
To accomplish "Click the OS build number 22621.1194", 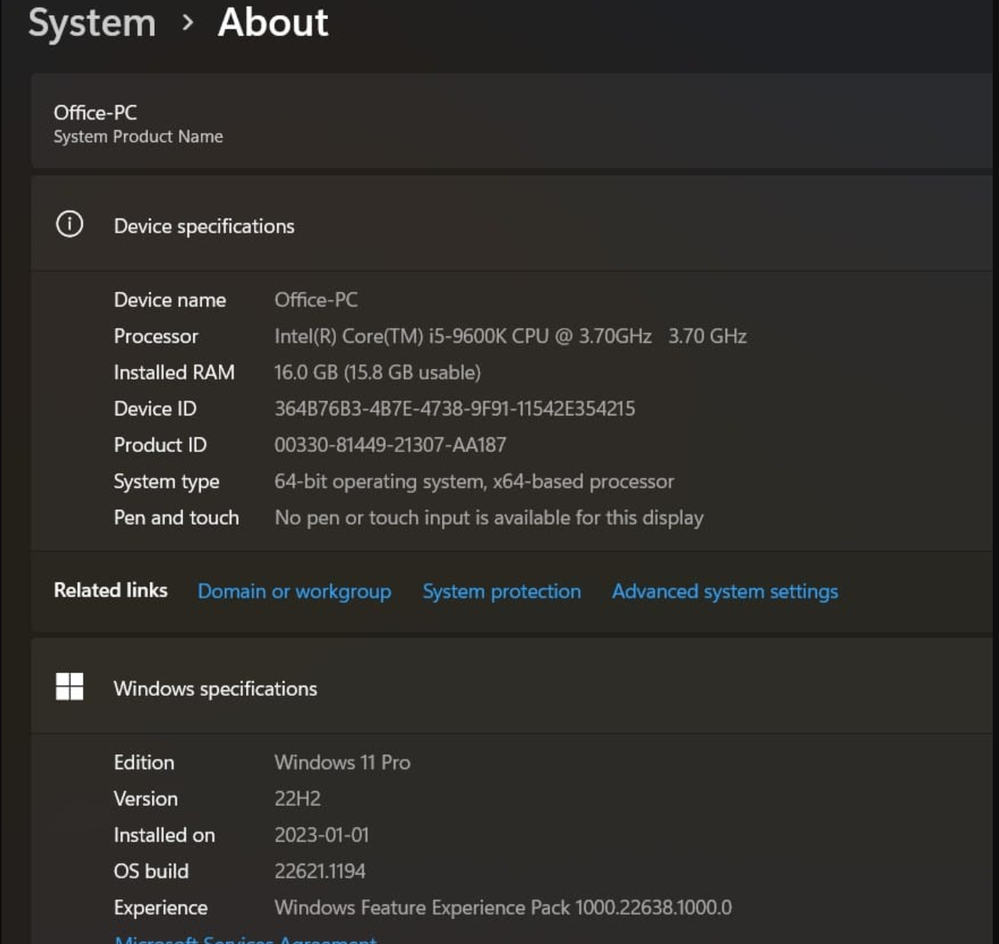I will pyautogui.click(x=320, y=871).
